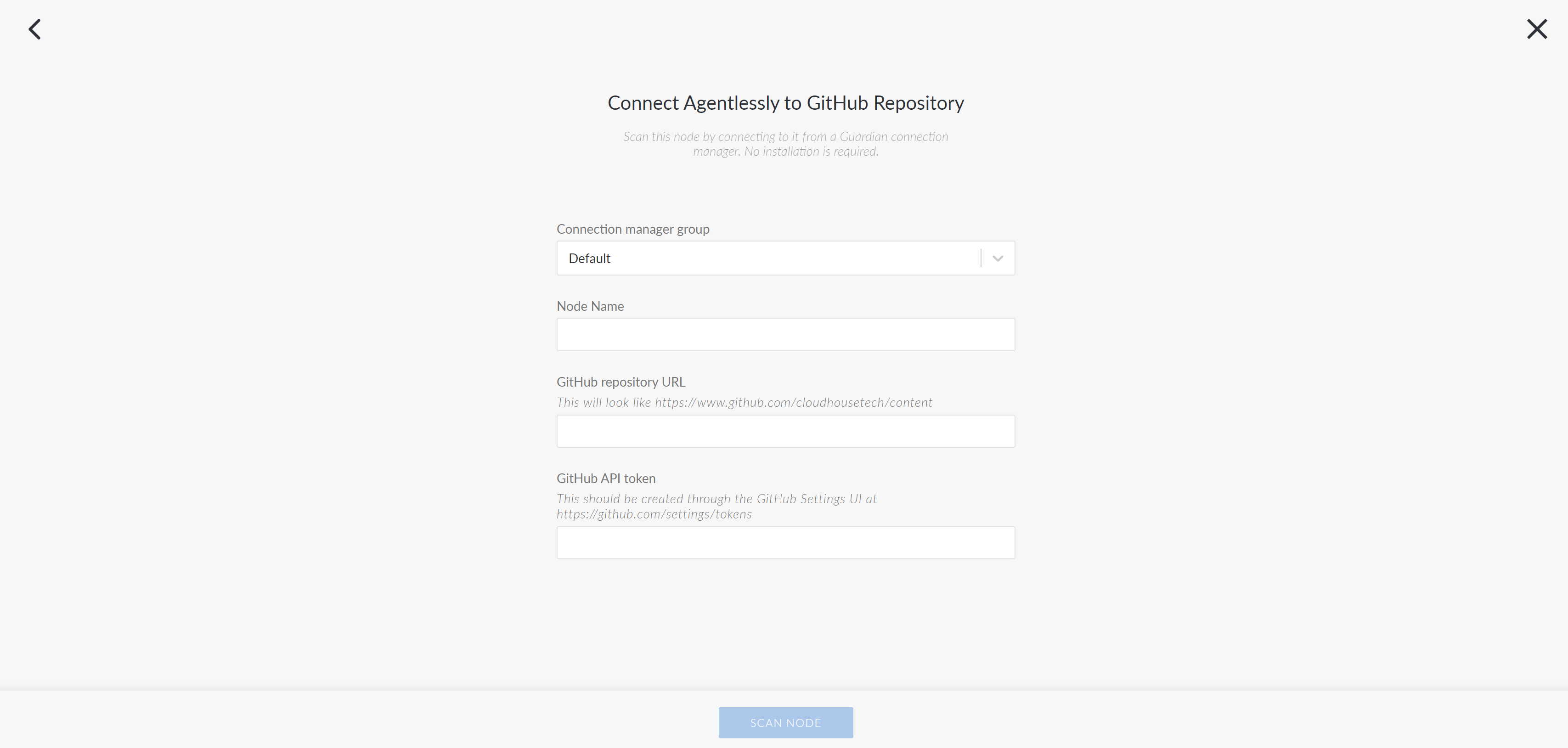Go back using the left arrow icon
1568x748 pixels.
pyautogui.click(x=35, y=28)
